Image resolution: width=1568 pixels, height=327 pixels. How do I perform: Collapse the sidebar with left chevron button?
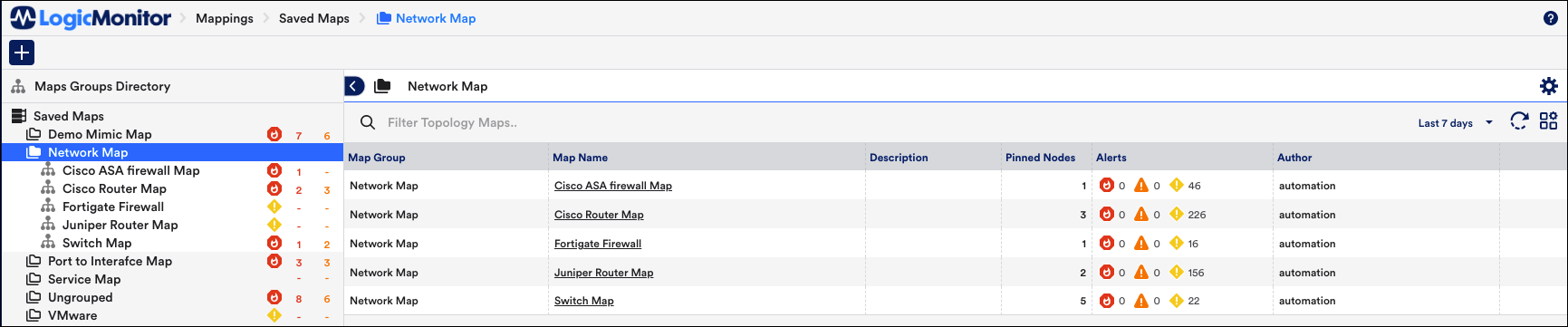click(354, 86)
